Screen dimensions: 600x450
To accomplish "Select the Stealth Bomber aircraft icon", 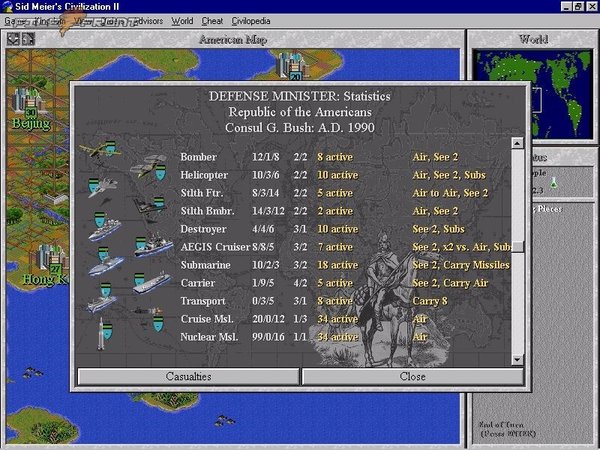I will click(150, 205).
